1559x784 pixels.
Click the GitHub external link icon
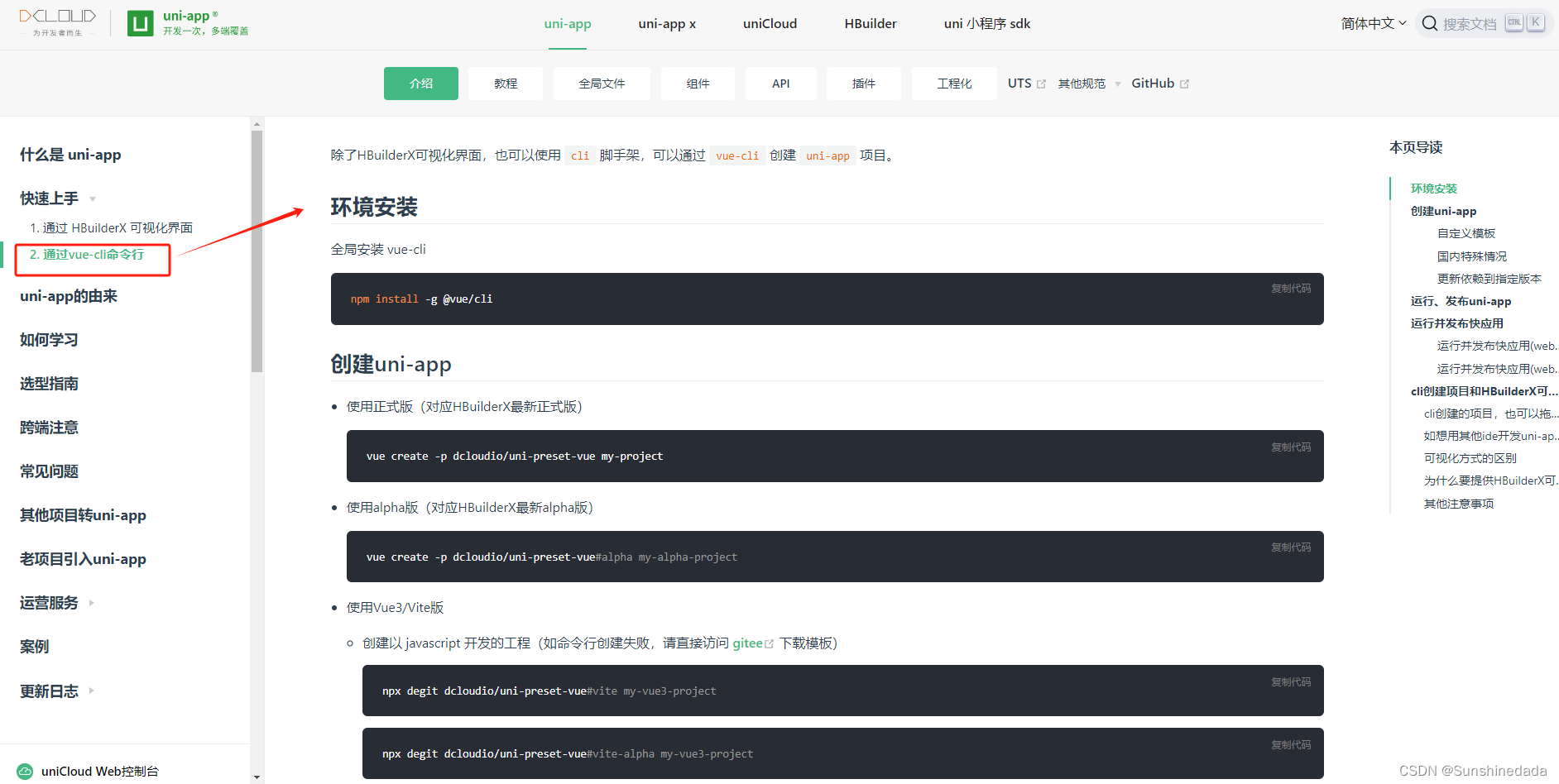click(x=1184, y=84)
